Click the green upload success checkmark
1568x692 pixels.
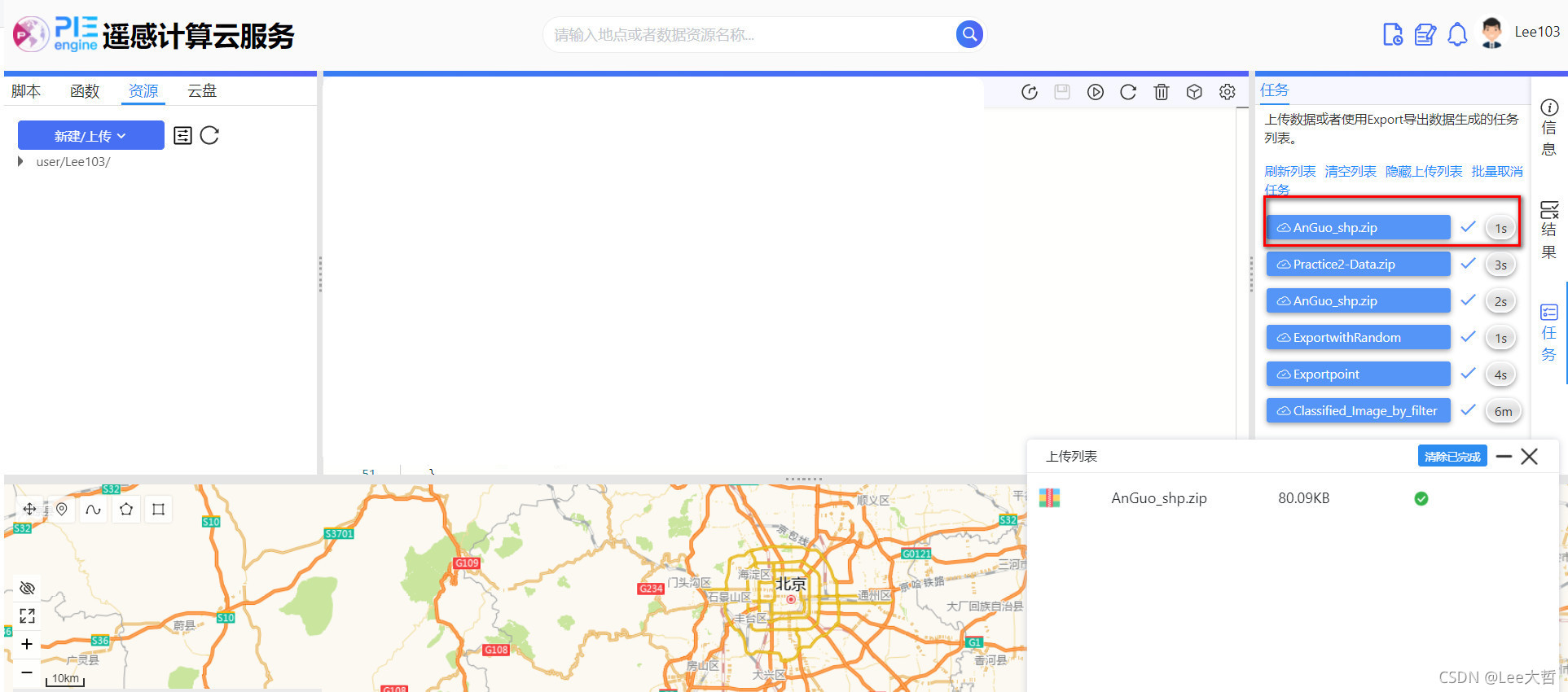[1421, 498]
